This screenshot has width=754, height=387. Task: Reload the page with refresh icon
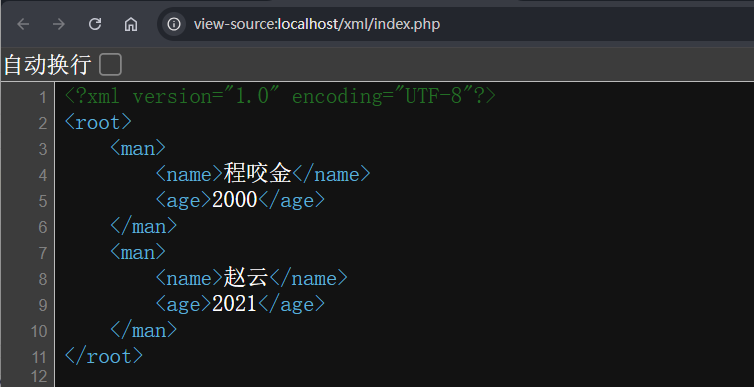pos(95,24)
